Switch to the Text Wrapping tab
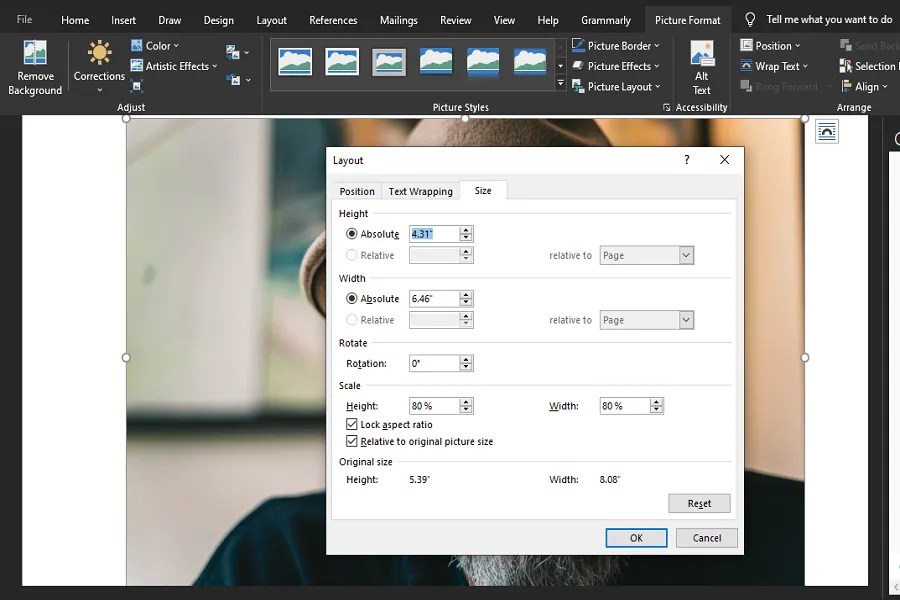Viewport: 900px width, 600px height. click(420, 191)
